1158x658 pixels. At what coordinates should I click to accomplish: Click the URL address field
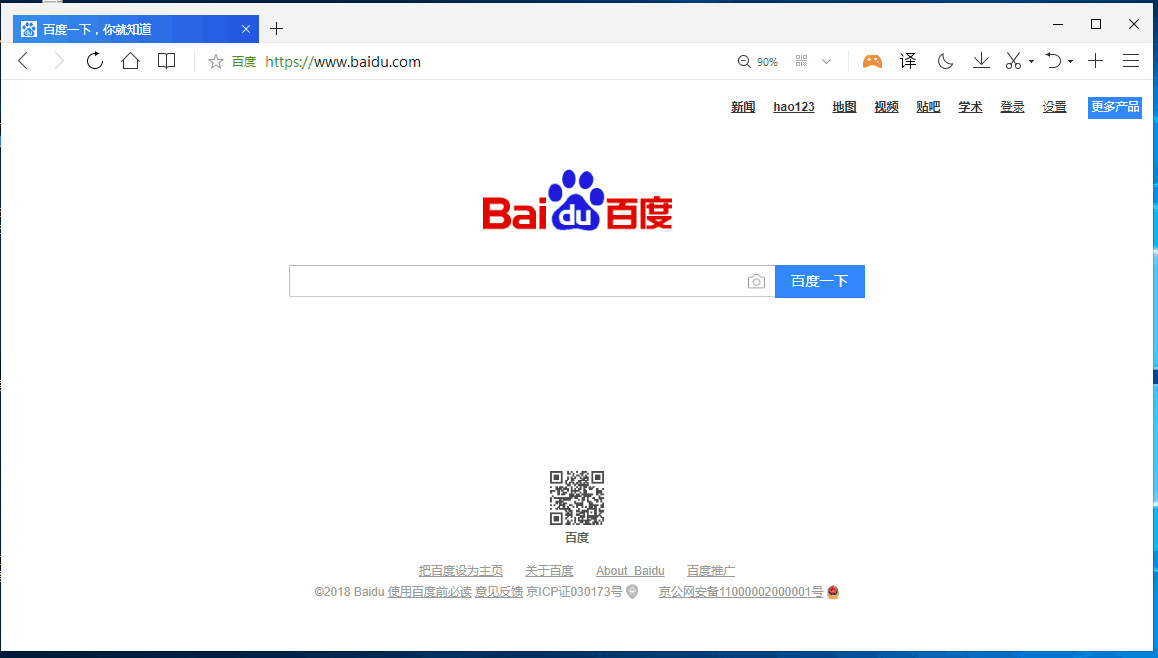pos(343,62)
